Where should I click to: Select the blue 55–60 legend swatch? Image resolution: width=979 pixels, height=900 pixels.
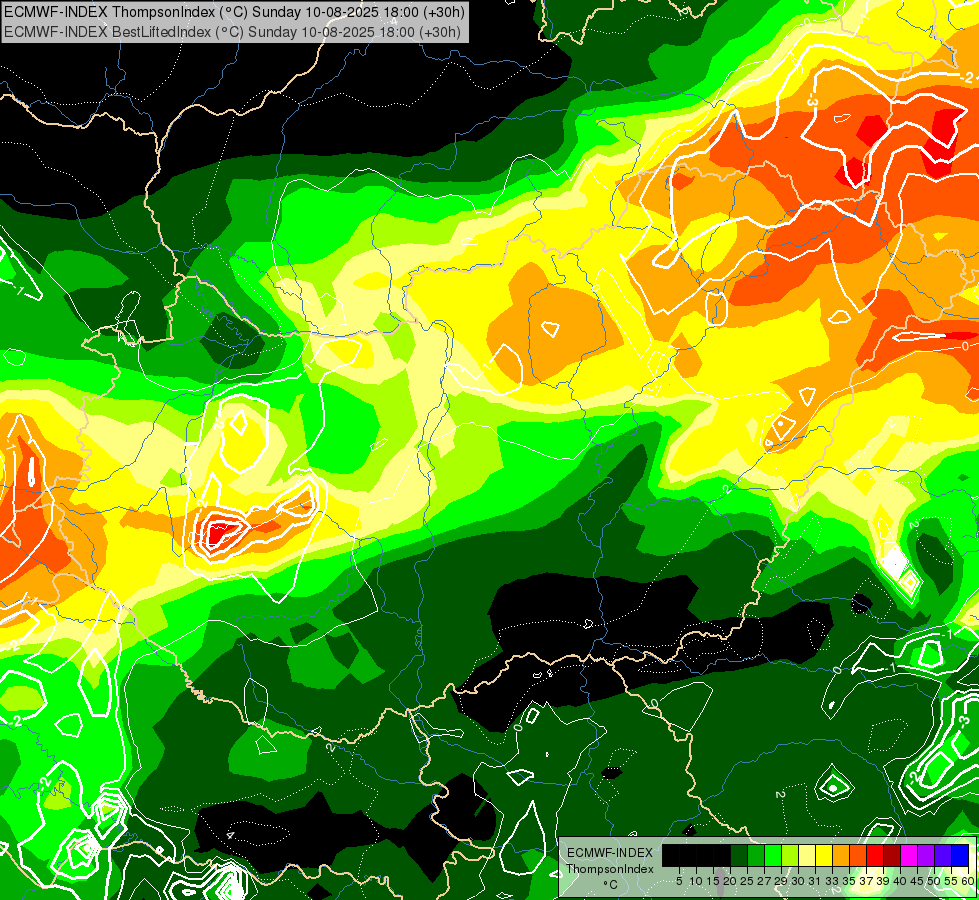click(x=960, y=855)
